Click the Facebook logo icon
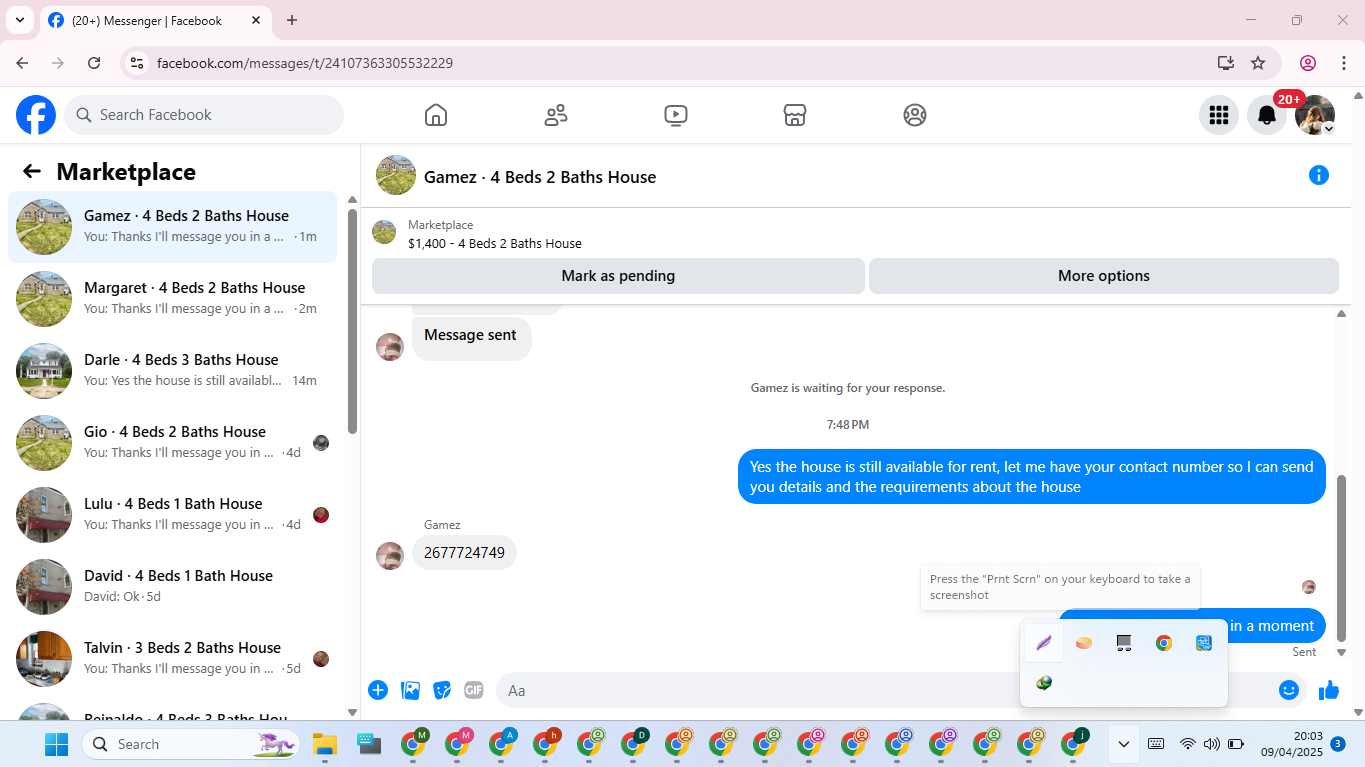This screenshot has height=767, width=1365. click(36, 115)
